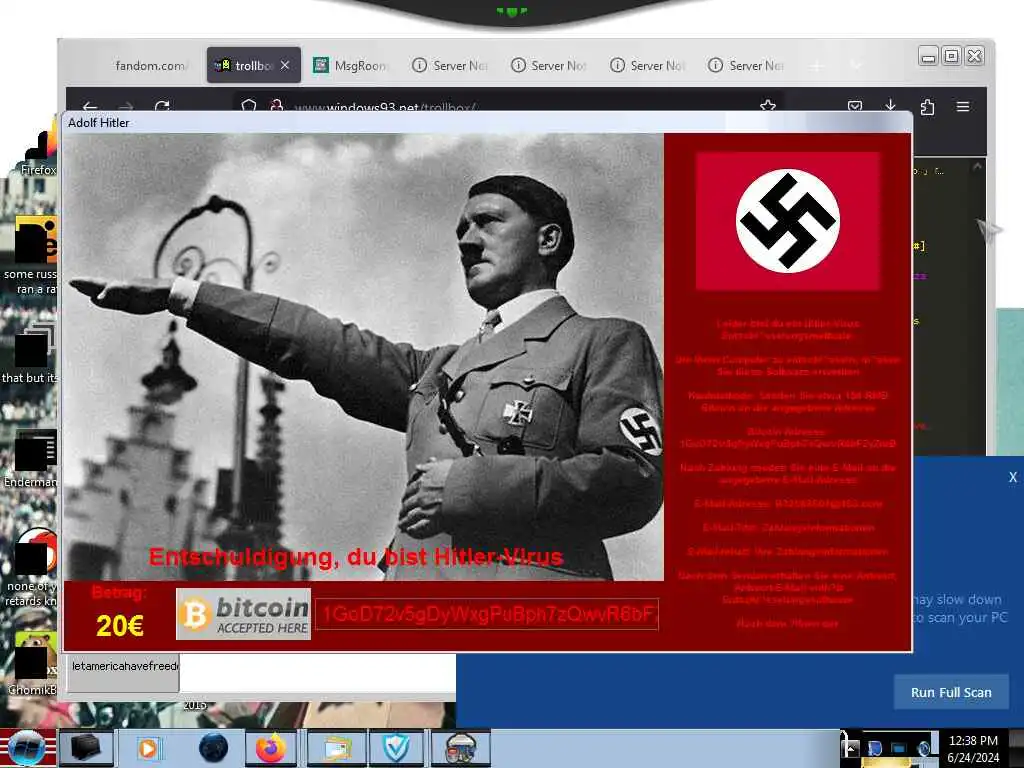The height and width of the screenshot is (768, 1024).
Task: Go back in the Firefox browser
Action: [90, 106]
